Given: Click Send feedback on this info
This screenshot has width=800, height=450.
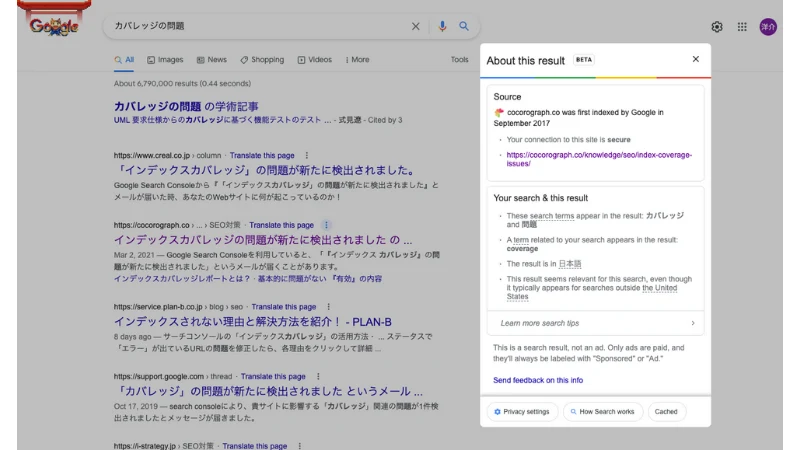Looking at the screenshot, I should coord(538,380).
